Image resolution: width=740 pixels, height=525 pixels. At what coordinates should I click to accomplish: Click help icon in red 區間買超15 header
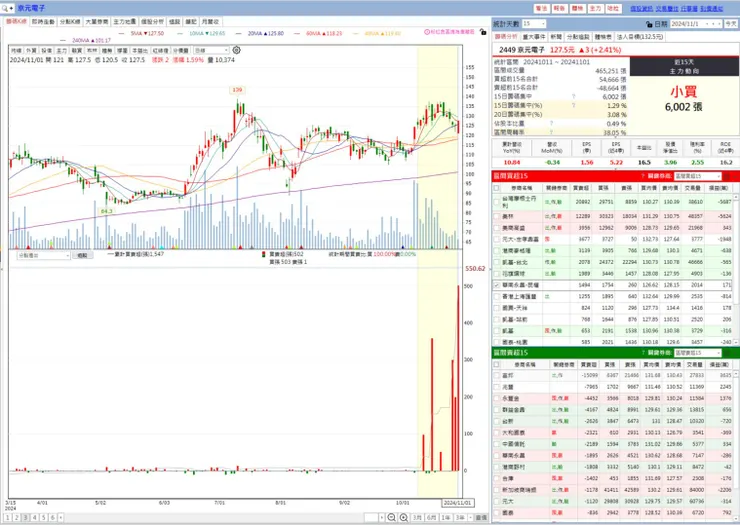click(643, 176)
